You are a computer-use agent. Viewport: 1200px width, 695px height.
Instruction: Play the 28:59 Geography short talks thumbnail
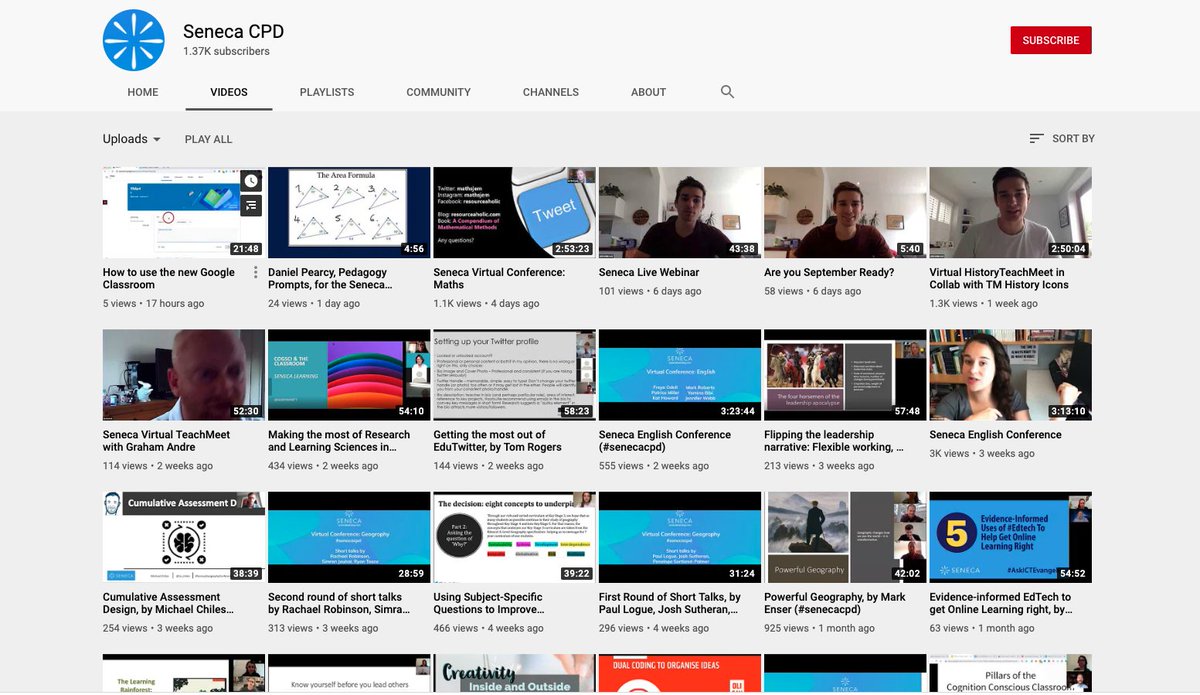point(349,537)
